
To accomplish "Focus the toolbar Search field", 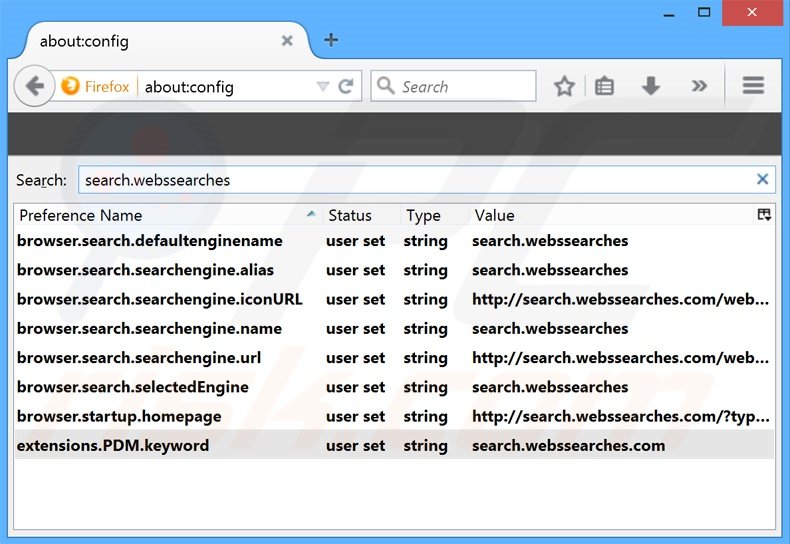I will point(453,86).
